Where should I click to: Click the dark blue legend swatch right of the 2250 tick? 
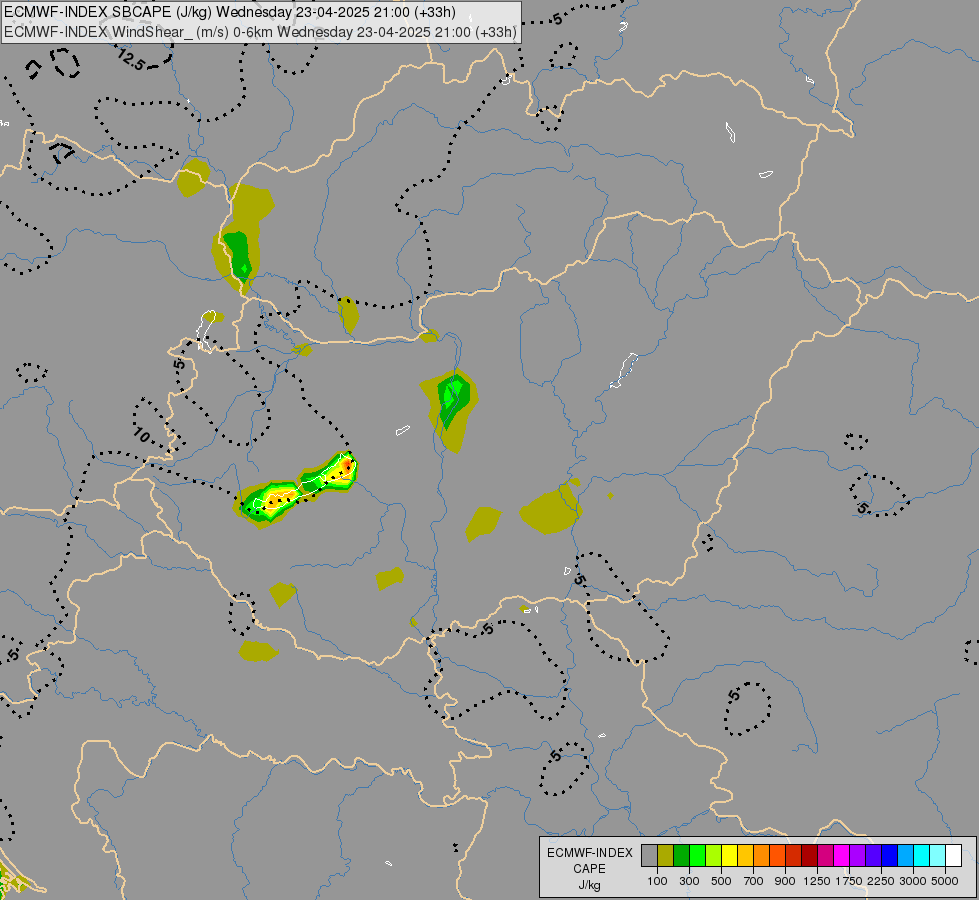click(x=889, y=855)
